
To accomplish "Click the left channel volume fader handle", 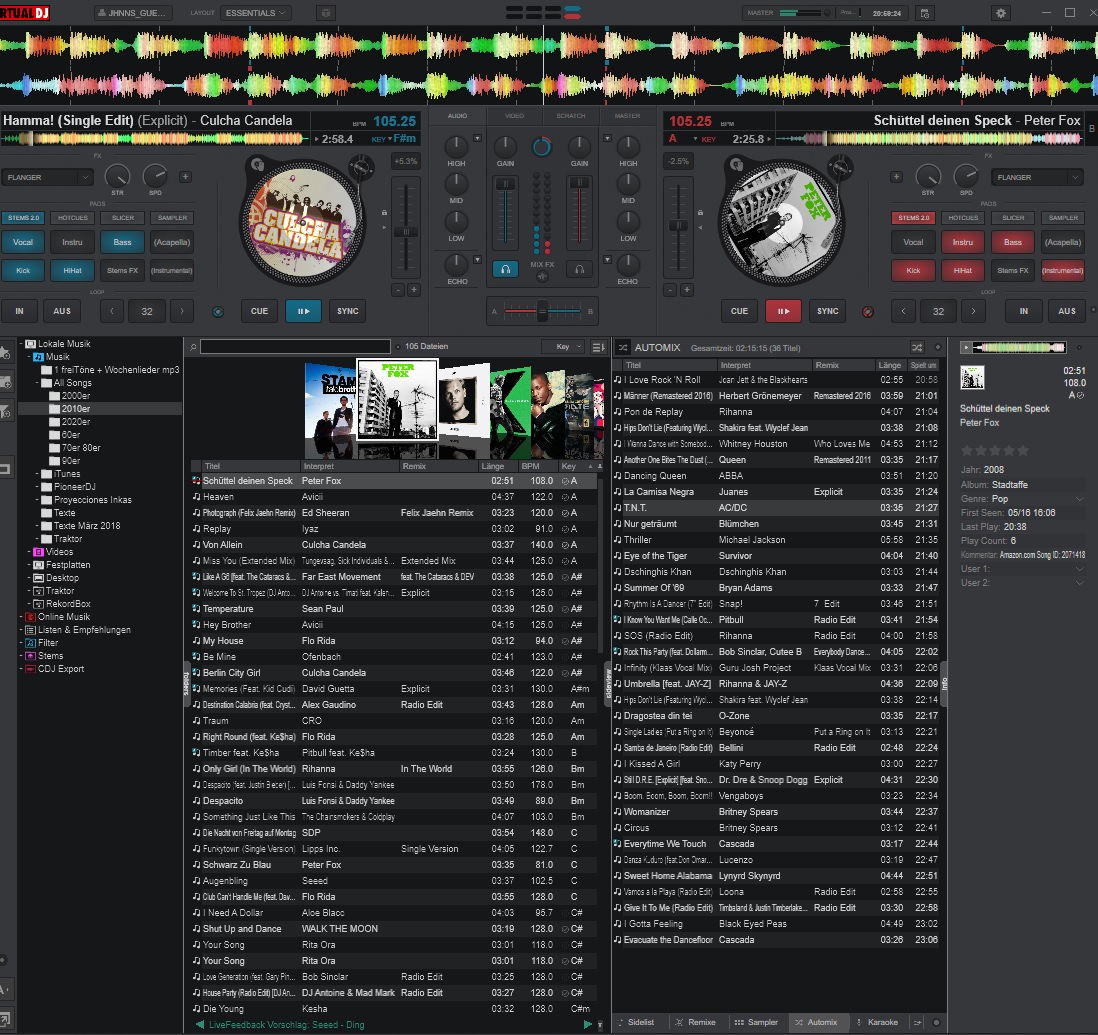I will (x=505, y=184).
